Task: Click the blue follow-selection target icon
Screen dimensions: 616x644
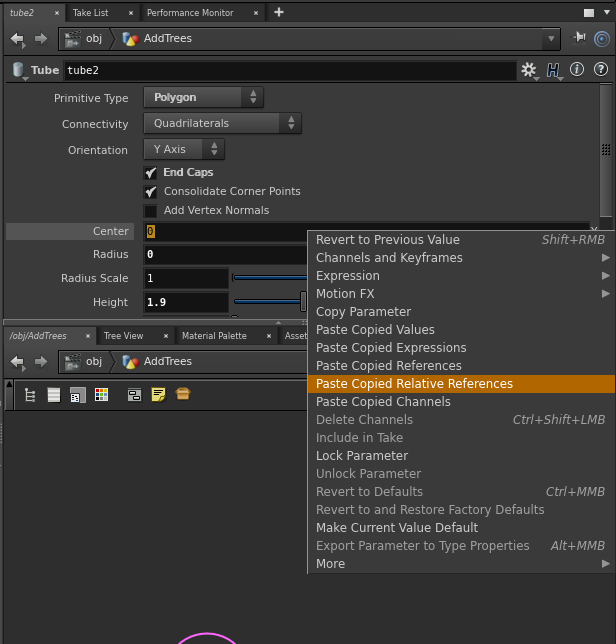Action: [602, 39]
